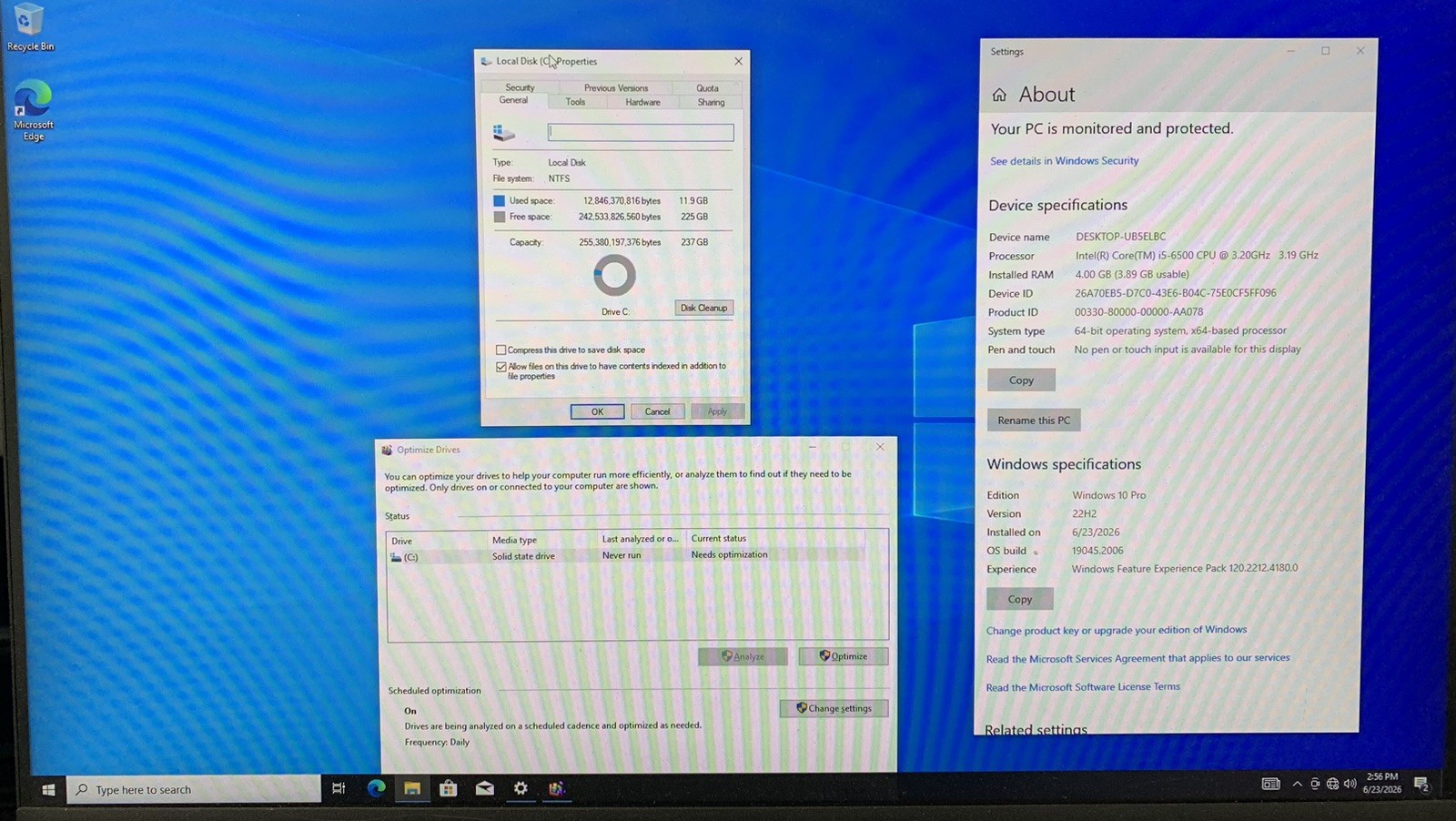The image size is (1456, 821).
Task: Toggle Allow files to be indexed checkbox
Action: click(x=500, y=367)
